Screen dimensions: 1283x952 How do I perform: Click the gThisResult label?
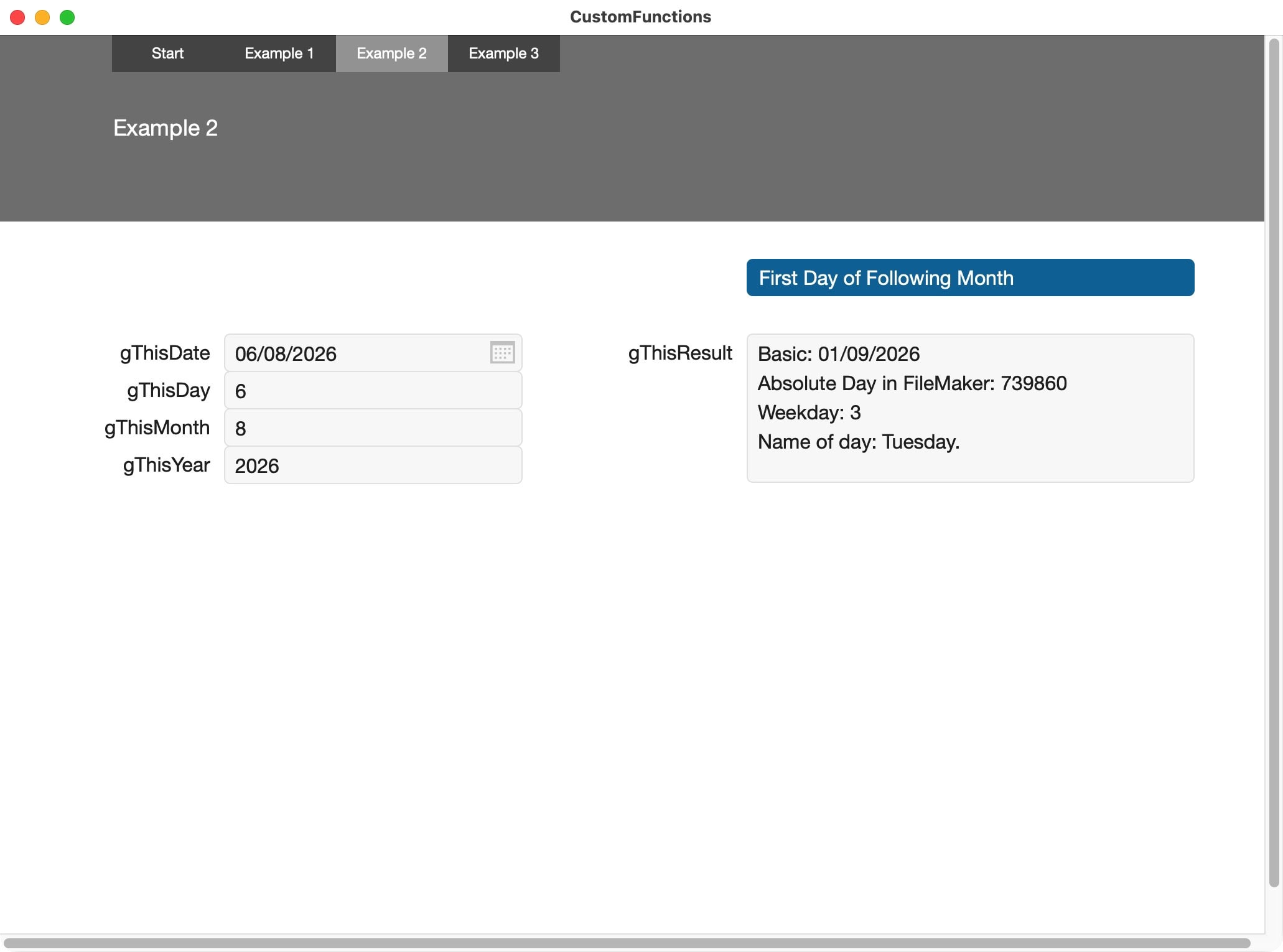tap(680, 353)
